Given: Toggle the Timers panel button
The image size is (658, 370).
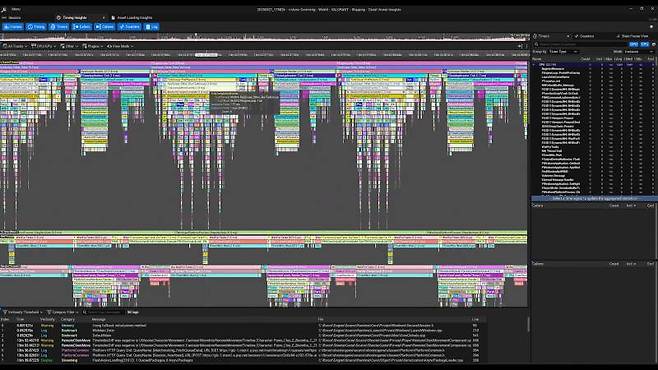Looking at the screenshot, I should coord(59,27).
